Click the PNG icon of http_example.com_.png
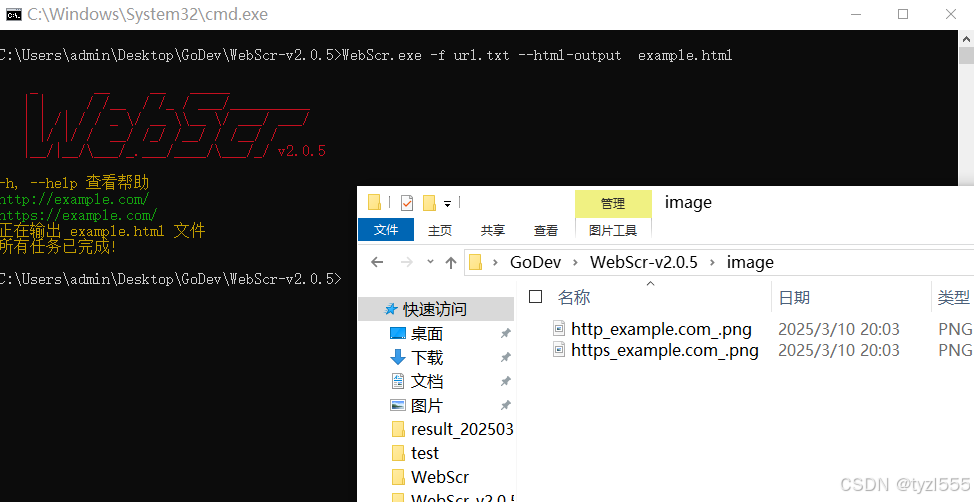The image size is (974, 502). tap(560, 329)
